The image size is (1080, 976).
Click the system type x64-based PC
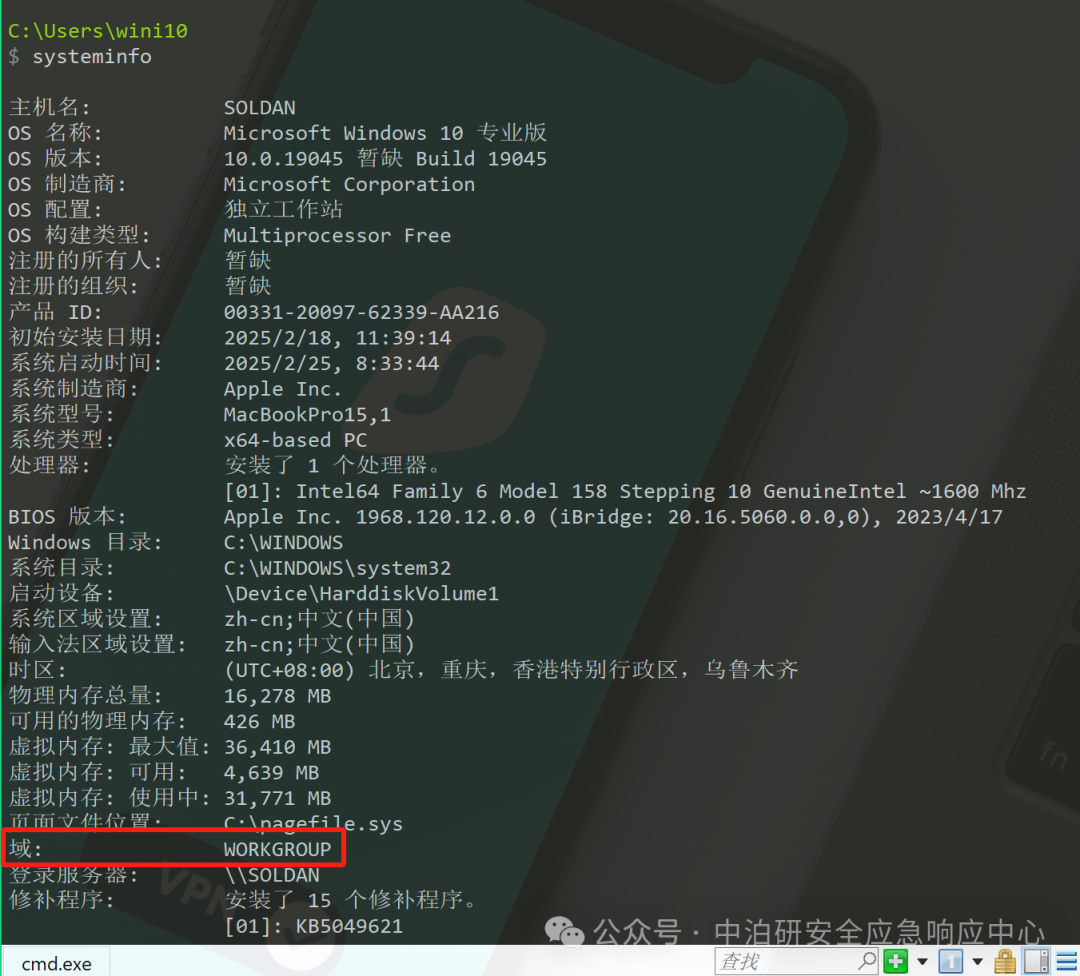(295, 439)
